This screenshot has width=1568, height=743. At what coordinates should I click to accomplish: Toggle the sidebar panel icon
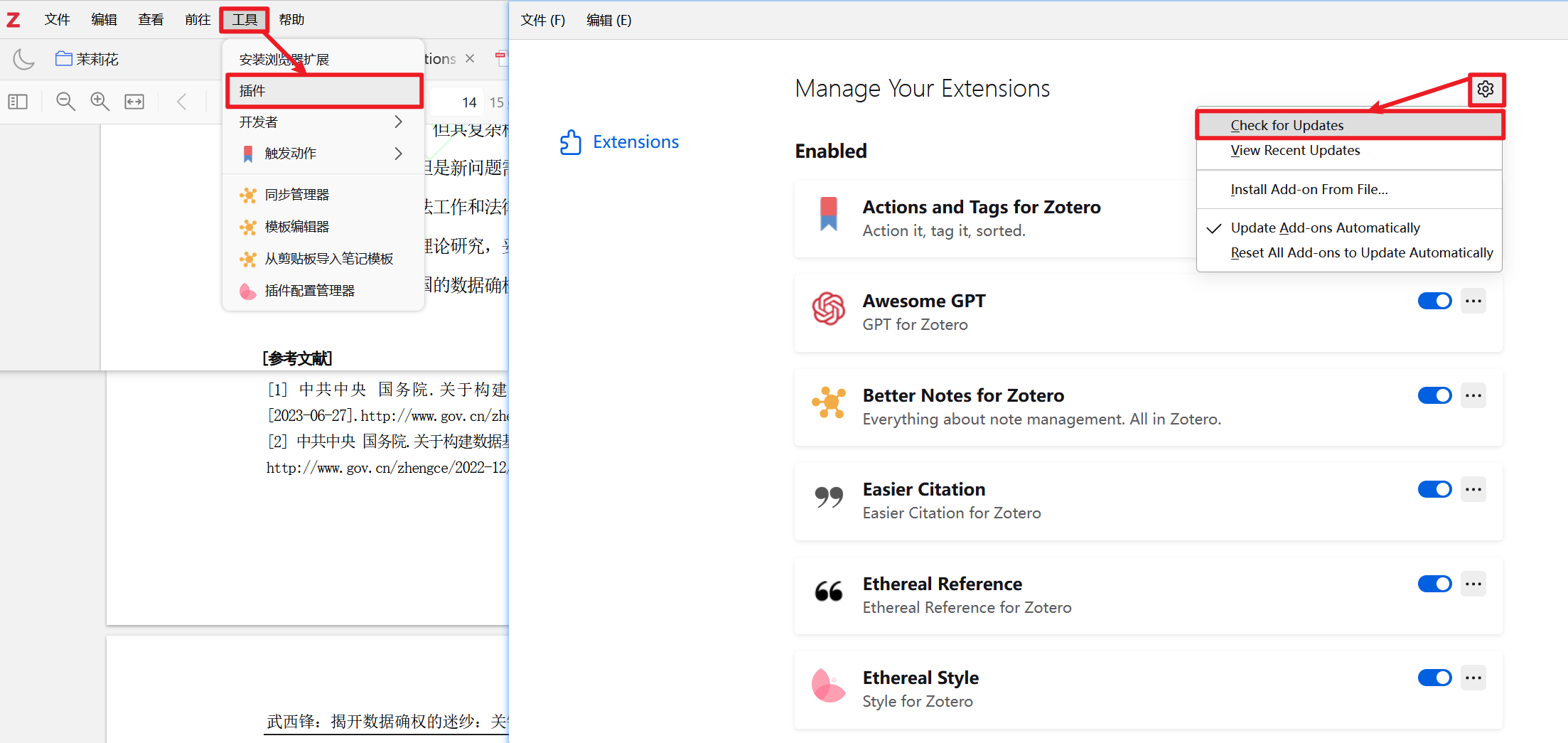tap(18, 102)
